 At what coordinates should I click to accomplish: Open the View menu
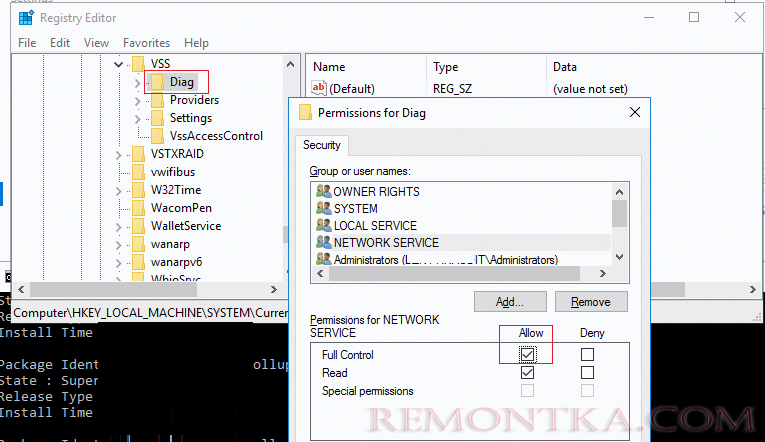click(96, 43)
